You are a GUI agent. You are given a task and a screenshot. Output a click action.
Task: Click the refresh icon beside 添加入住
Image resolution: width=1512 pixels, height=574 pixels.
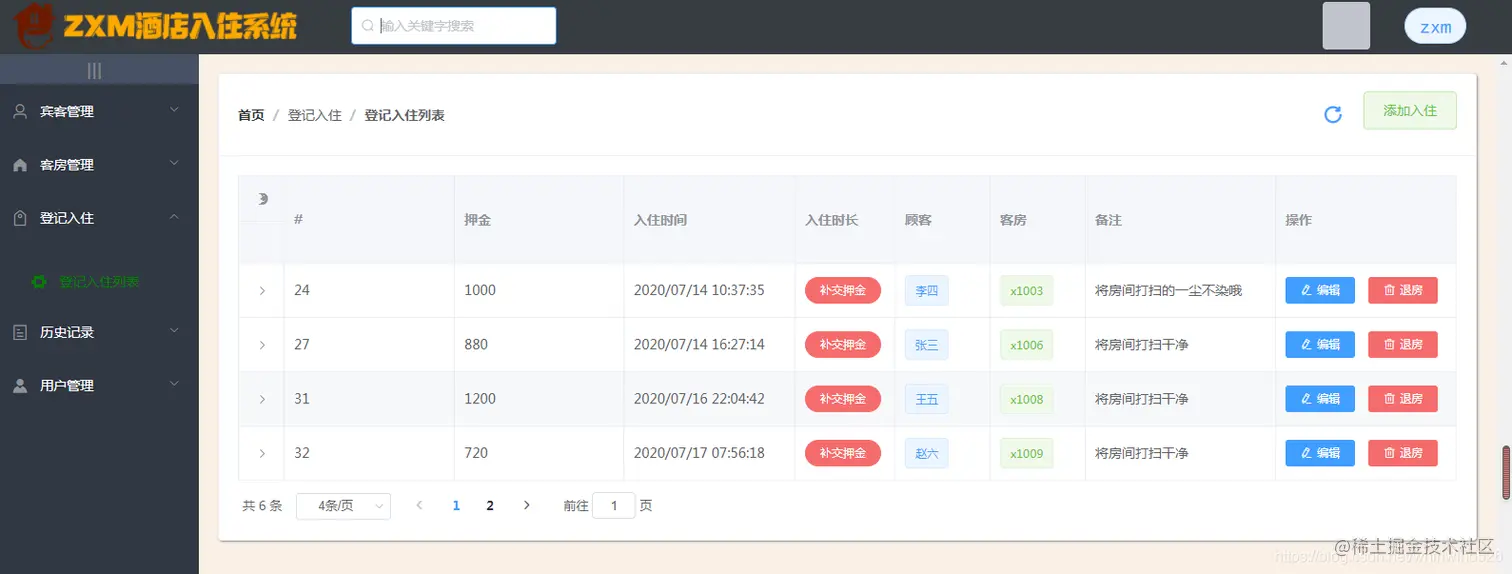coord(1332,115)
